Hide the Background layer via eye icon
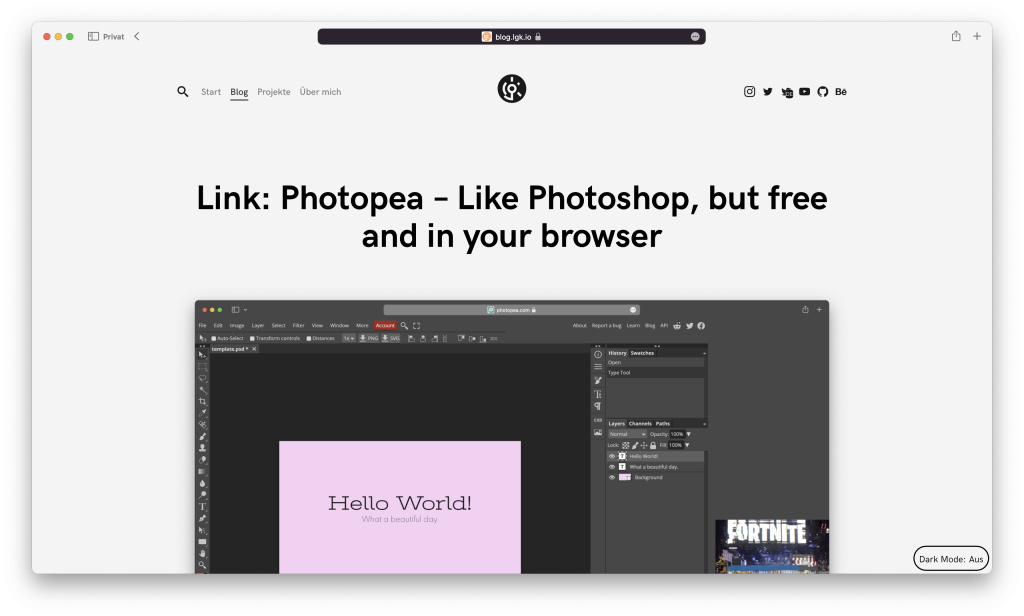The image size is (1024, 616). point(612,477)
